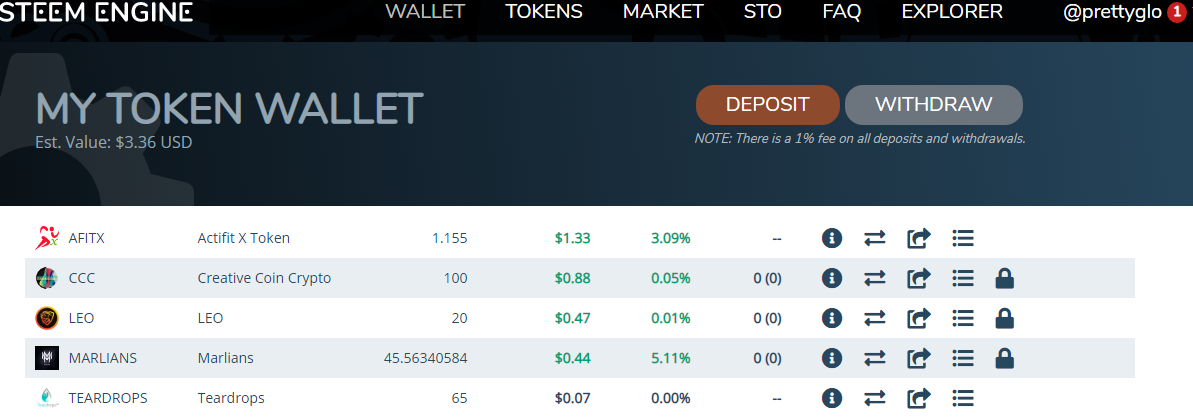Image resolution: width=1193 pixels, height=417 pixels.
Task: Click the 3.09% change for AFITX
Action: point(671,238)
